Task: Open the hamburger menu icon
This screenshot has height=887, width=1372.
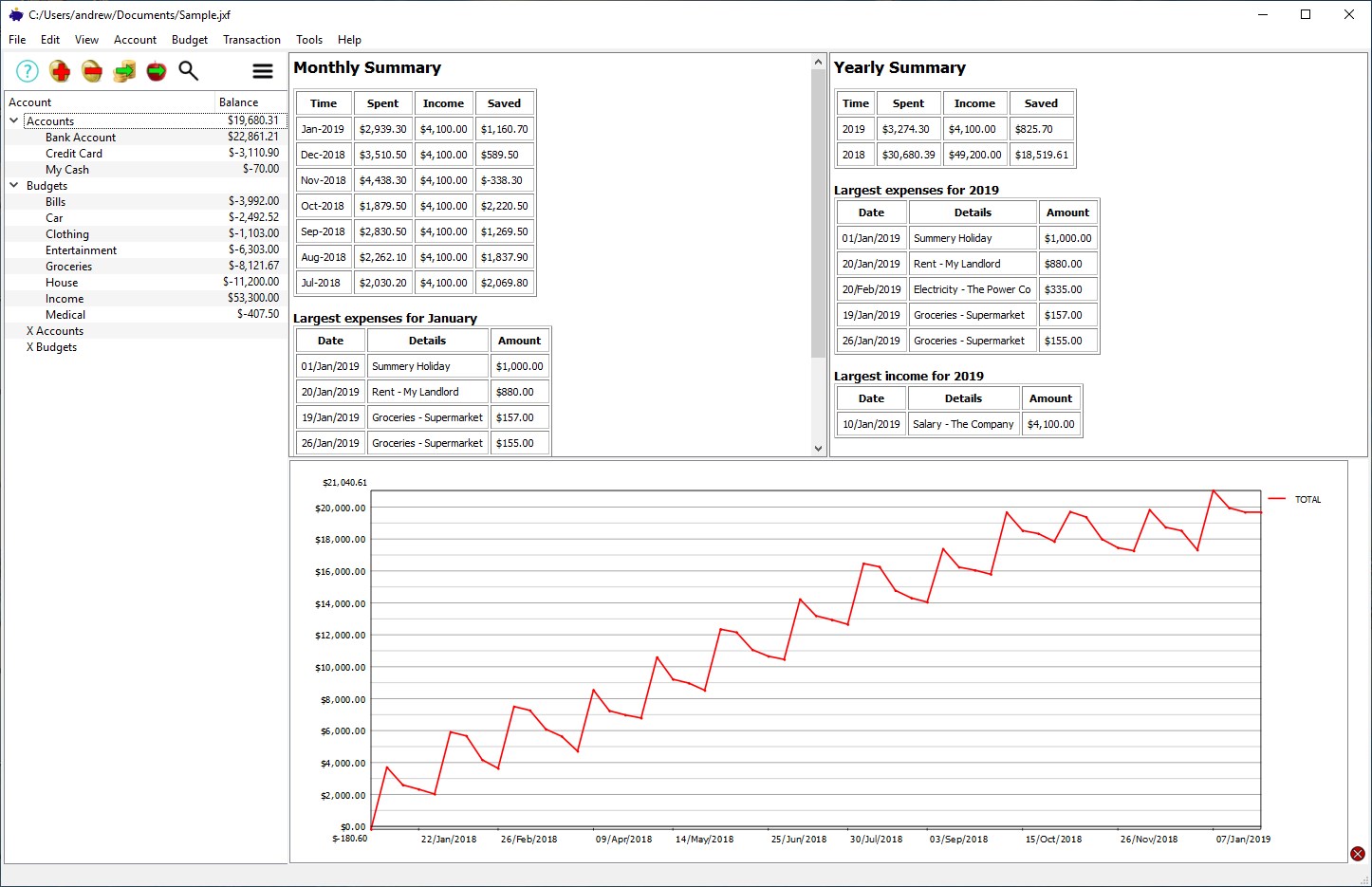Action: (x=263, y=71)
